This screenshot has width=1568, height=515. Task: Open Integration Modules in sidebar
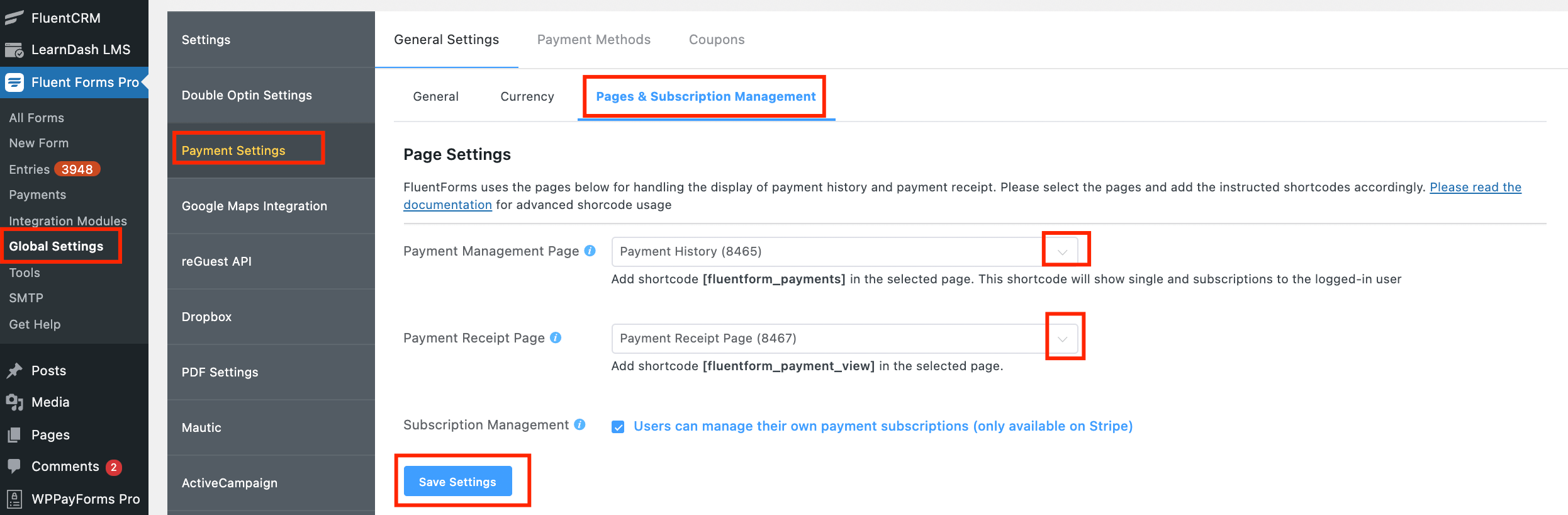(67, 221)
